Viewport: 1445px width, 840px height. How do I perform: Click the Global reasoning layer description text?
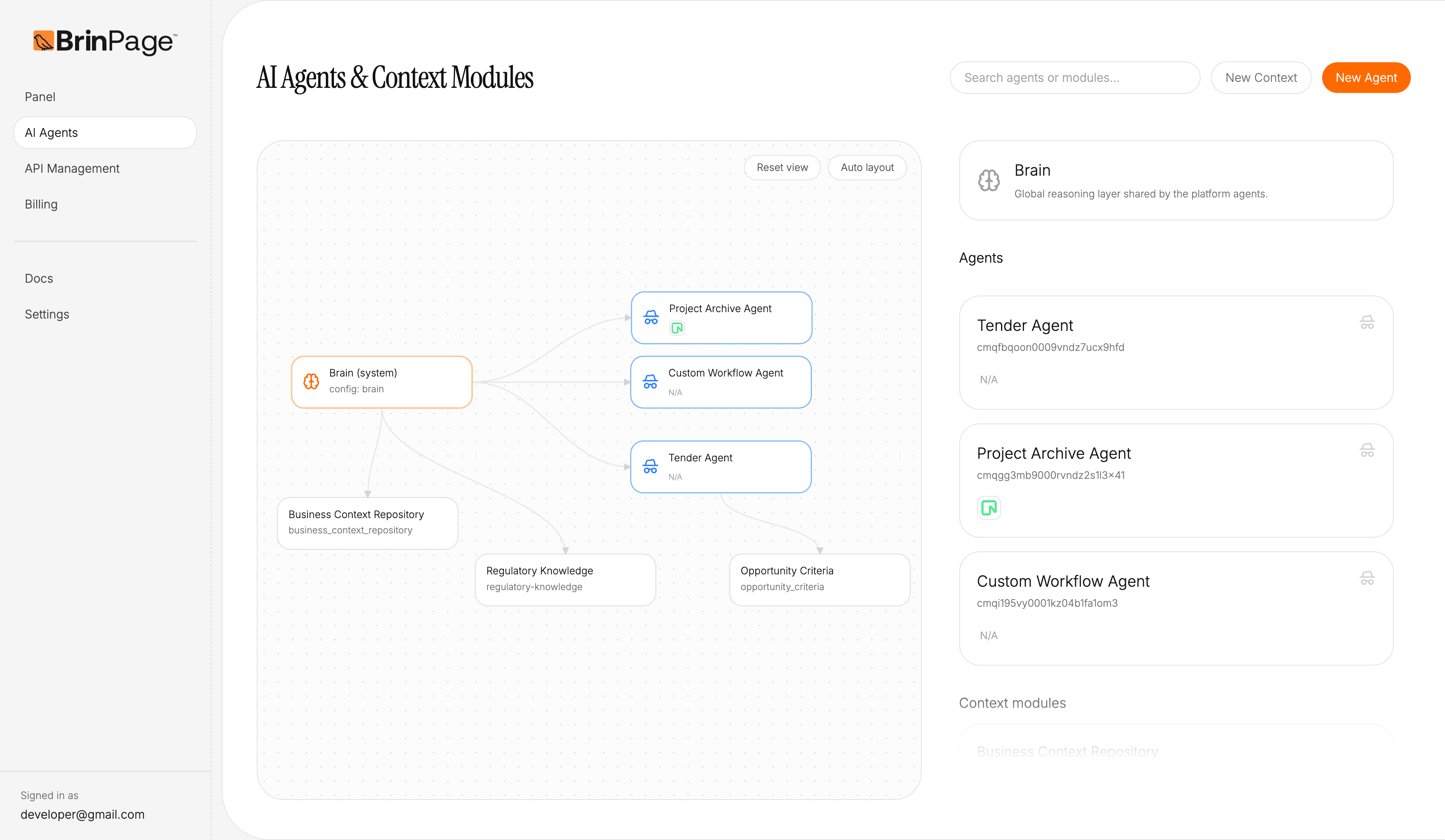[x=1140, y=194]
